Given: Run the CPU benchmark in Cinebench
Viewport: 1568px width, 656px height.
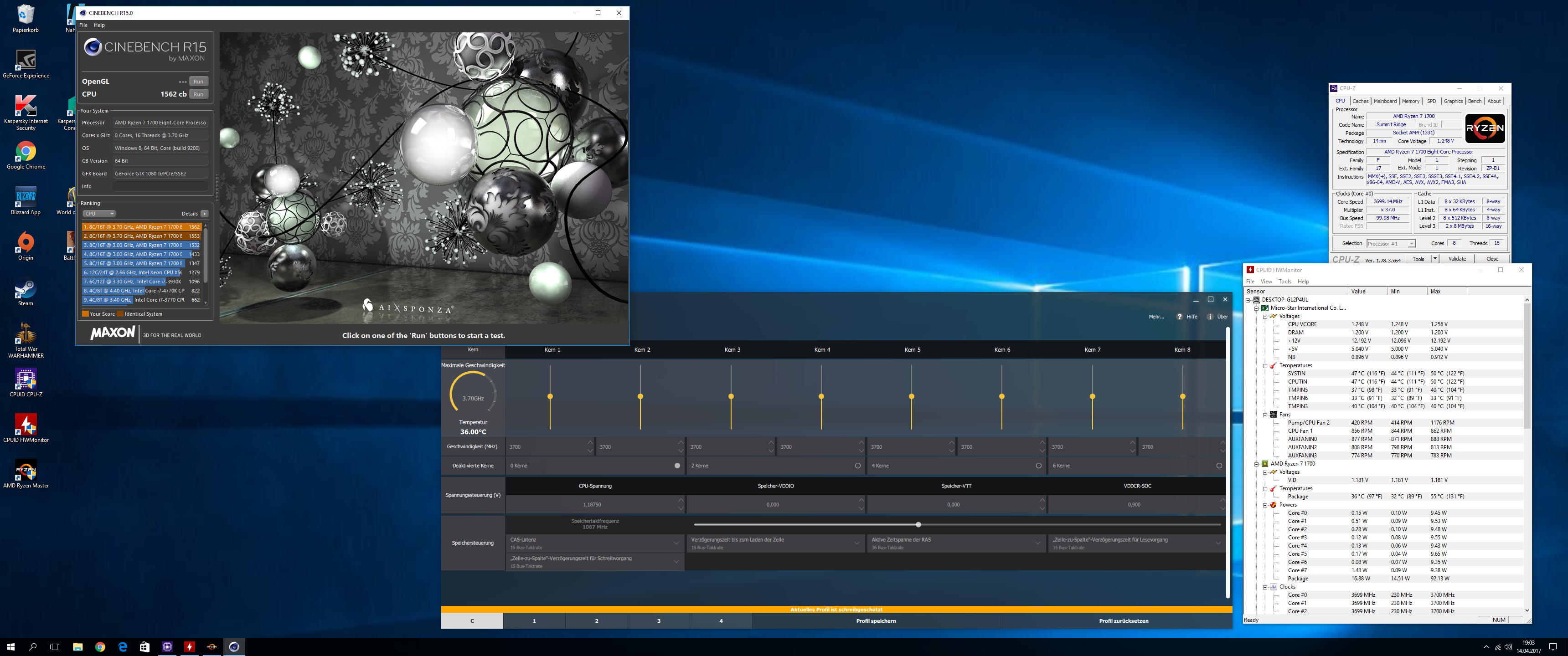Looking at the screenshot, I should point(198,94).
